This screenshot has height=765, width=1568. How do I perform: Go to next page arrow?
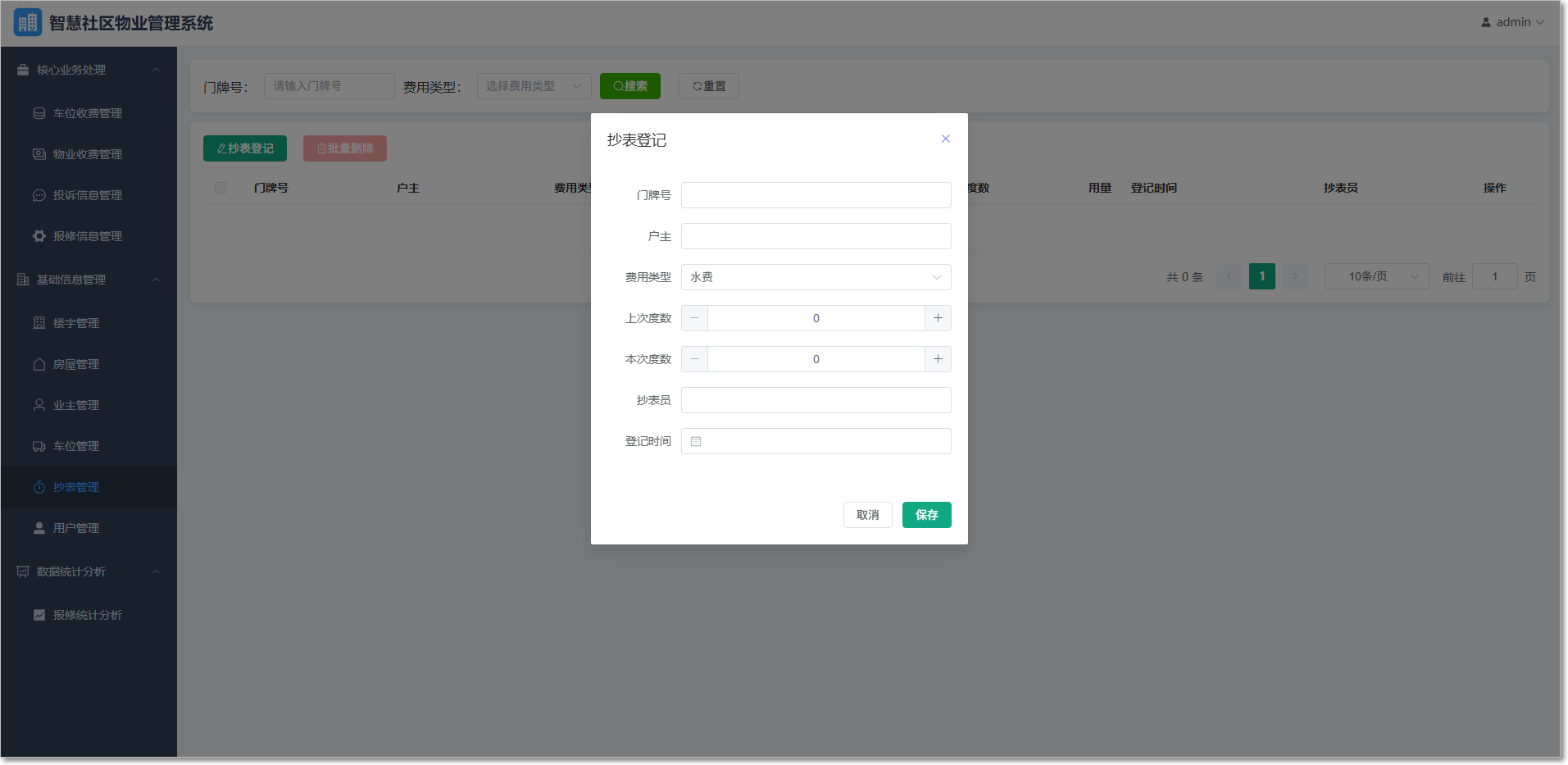pyautogui.click(x=1295, y=276)
